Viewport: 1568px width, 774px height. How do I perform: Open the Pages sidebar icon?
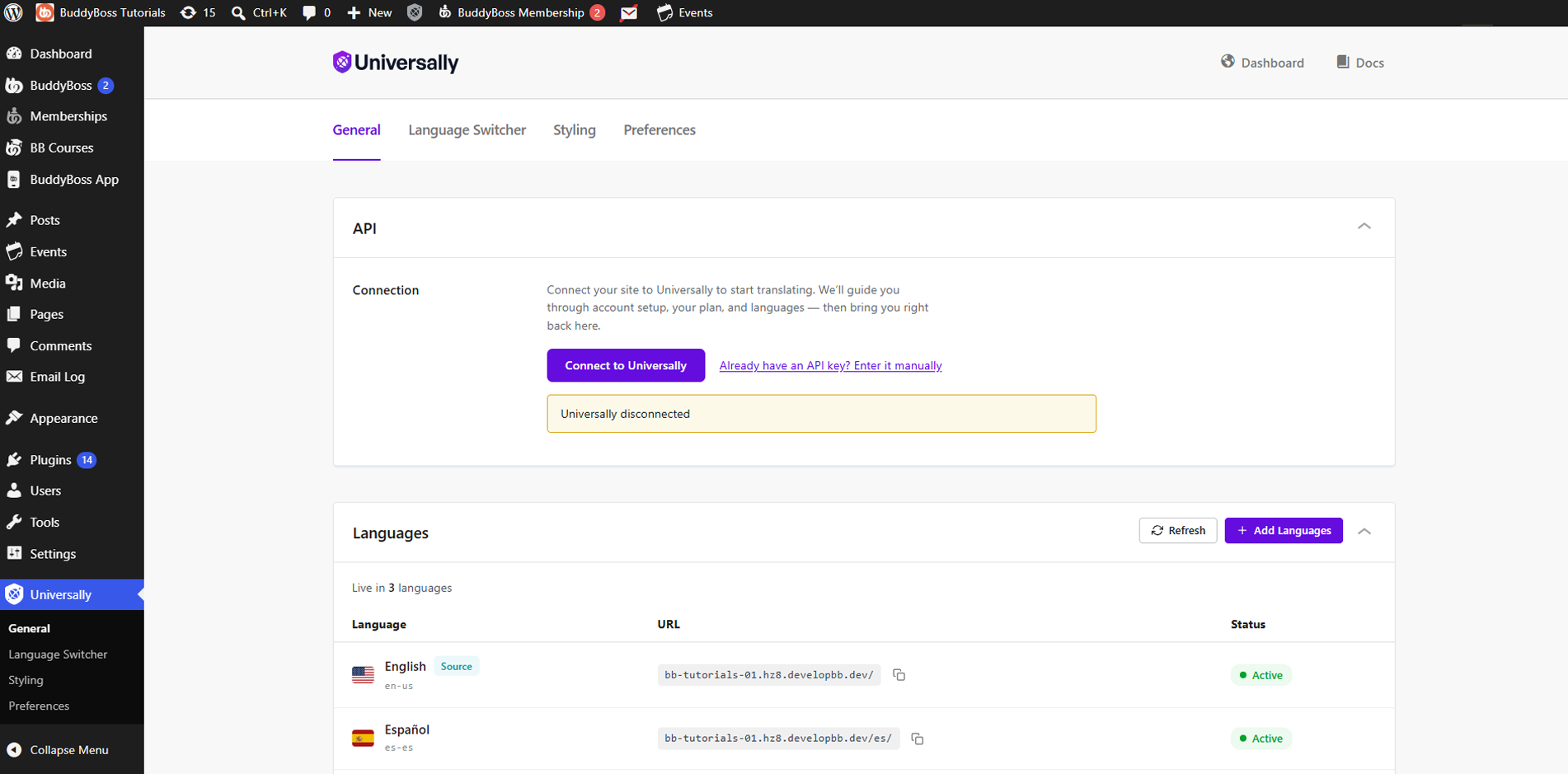pyautogui.click(x=14, y=314)
